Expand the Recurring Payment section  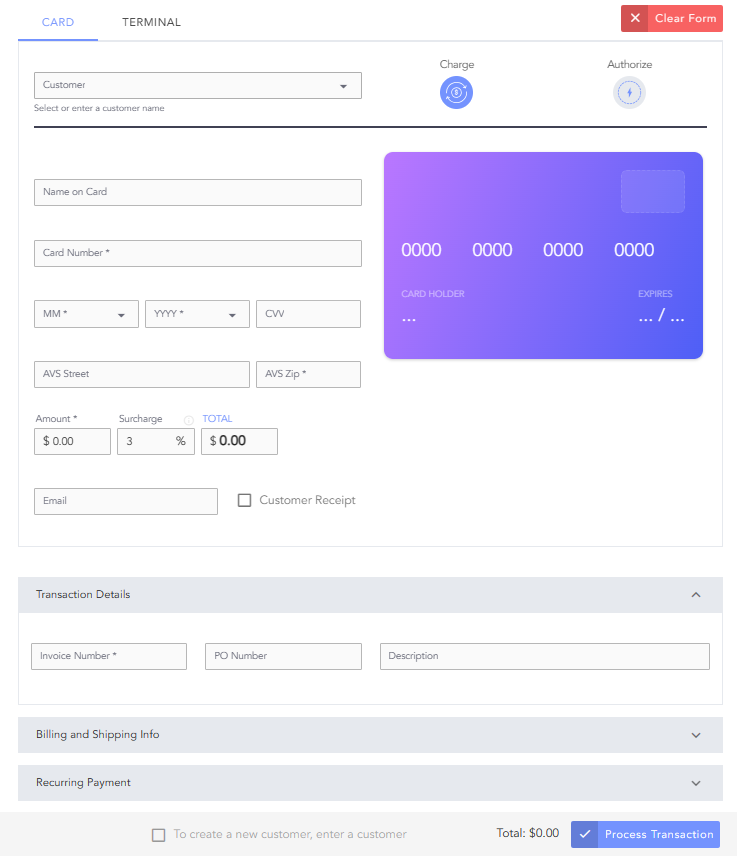696,782
